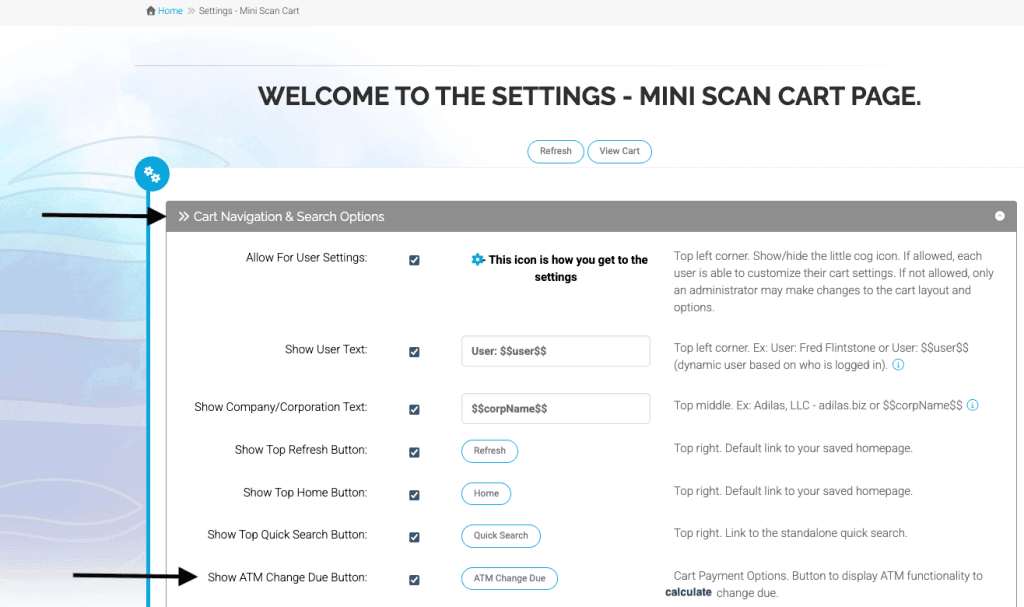The image size is (1024, 607).
Task: Uncheck Show Top Quick Search Button checkbox
Action: 414,537
